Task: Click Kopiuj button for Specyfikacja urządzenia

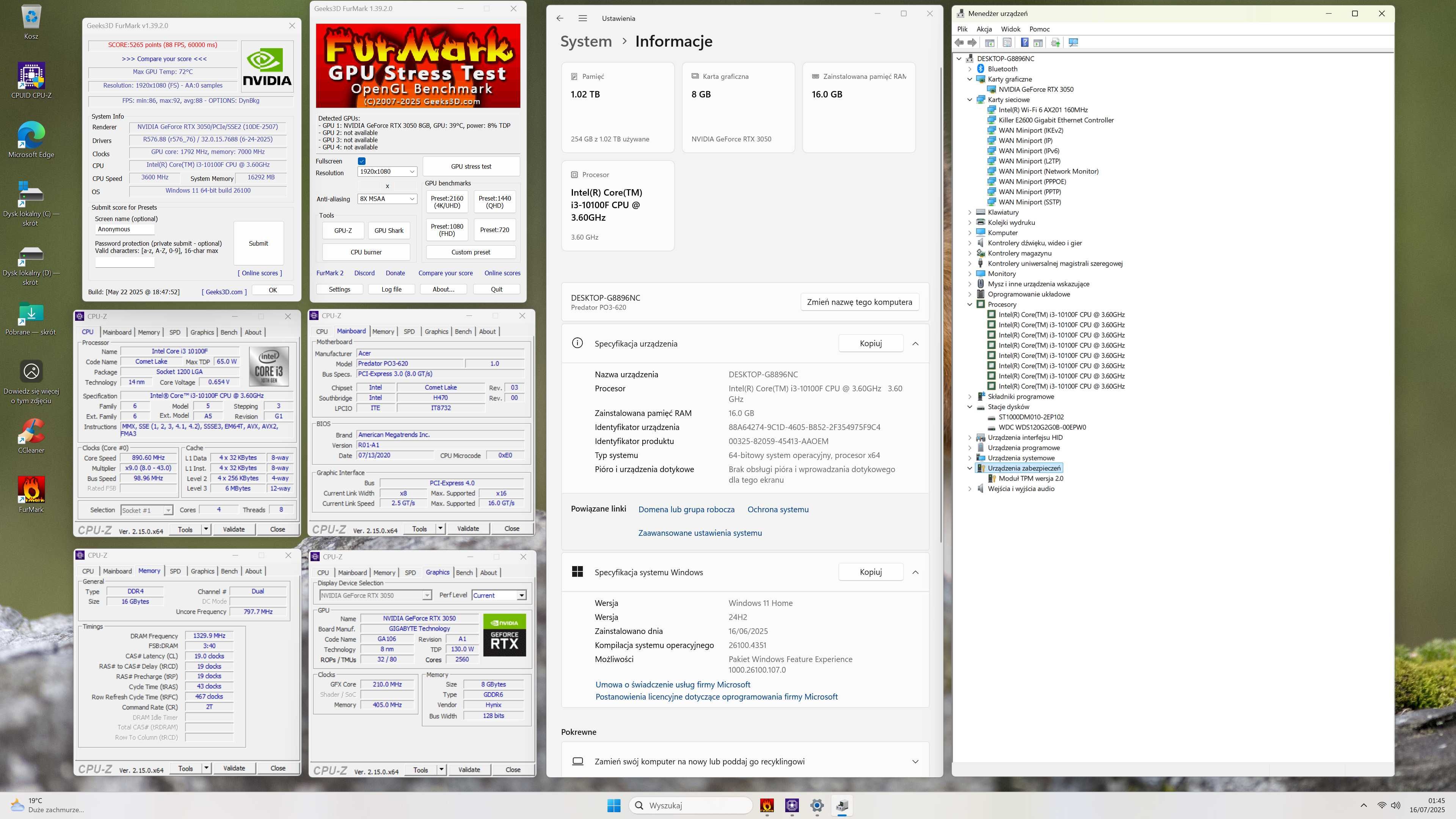Action: (871, 343)
